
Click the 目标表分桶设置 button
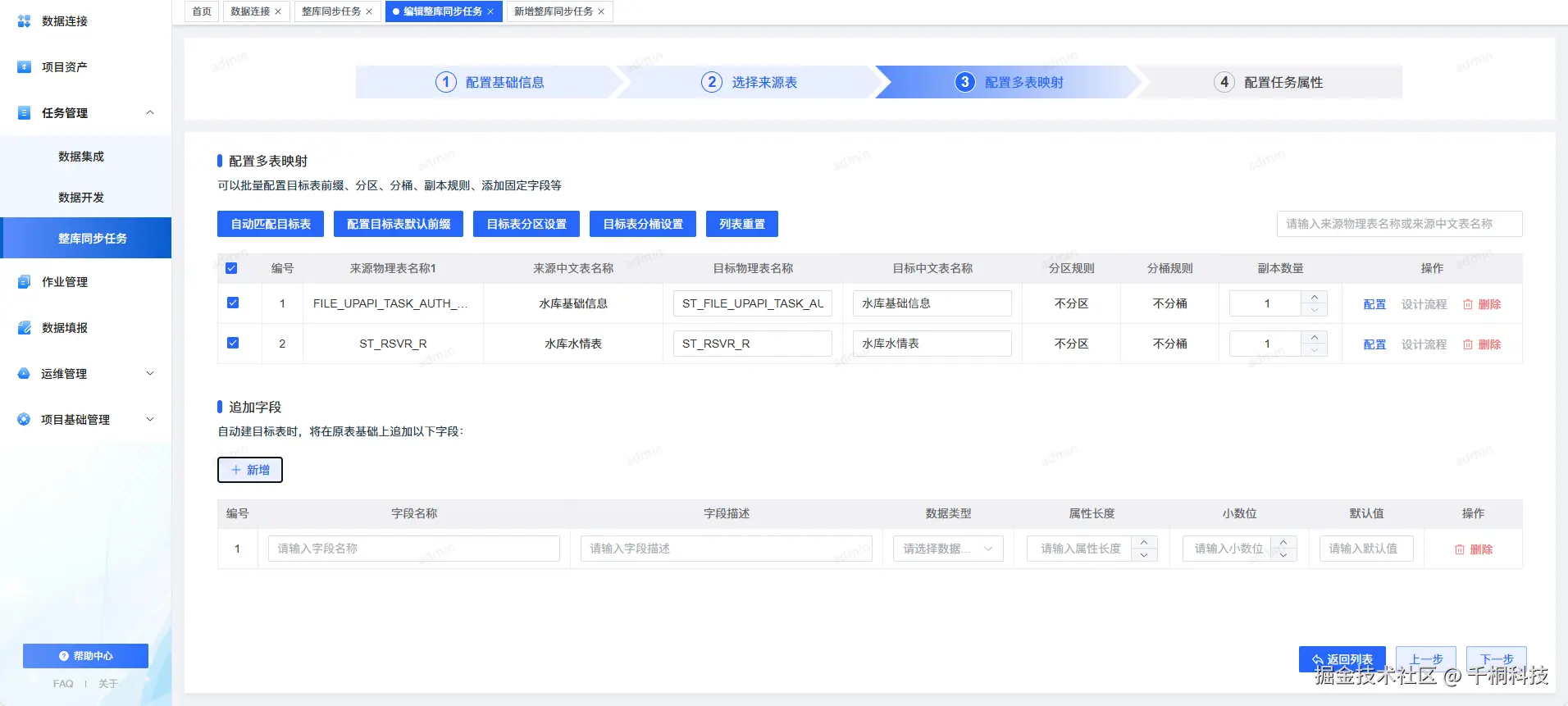click(643, 224)
